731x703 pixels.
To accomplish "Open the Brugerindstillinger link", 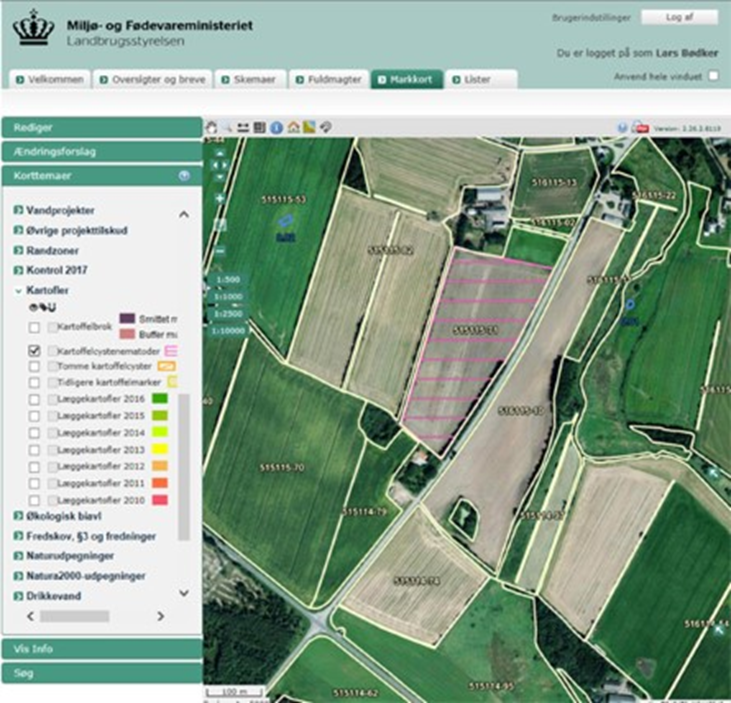I will [x=592, y=18].
